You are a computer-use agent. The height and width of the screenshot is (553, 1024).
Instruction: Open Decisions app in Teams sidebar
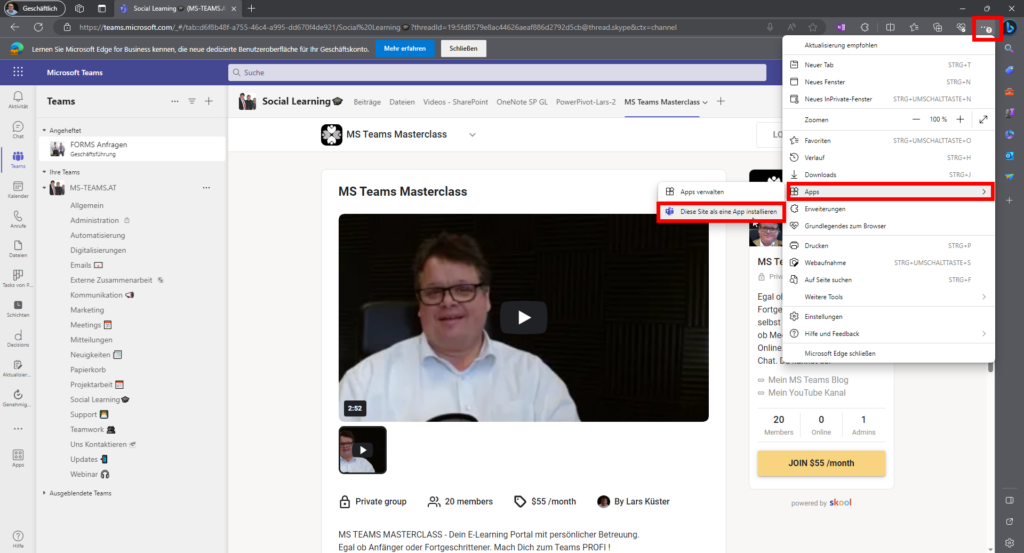click(x=18, y=338)
